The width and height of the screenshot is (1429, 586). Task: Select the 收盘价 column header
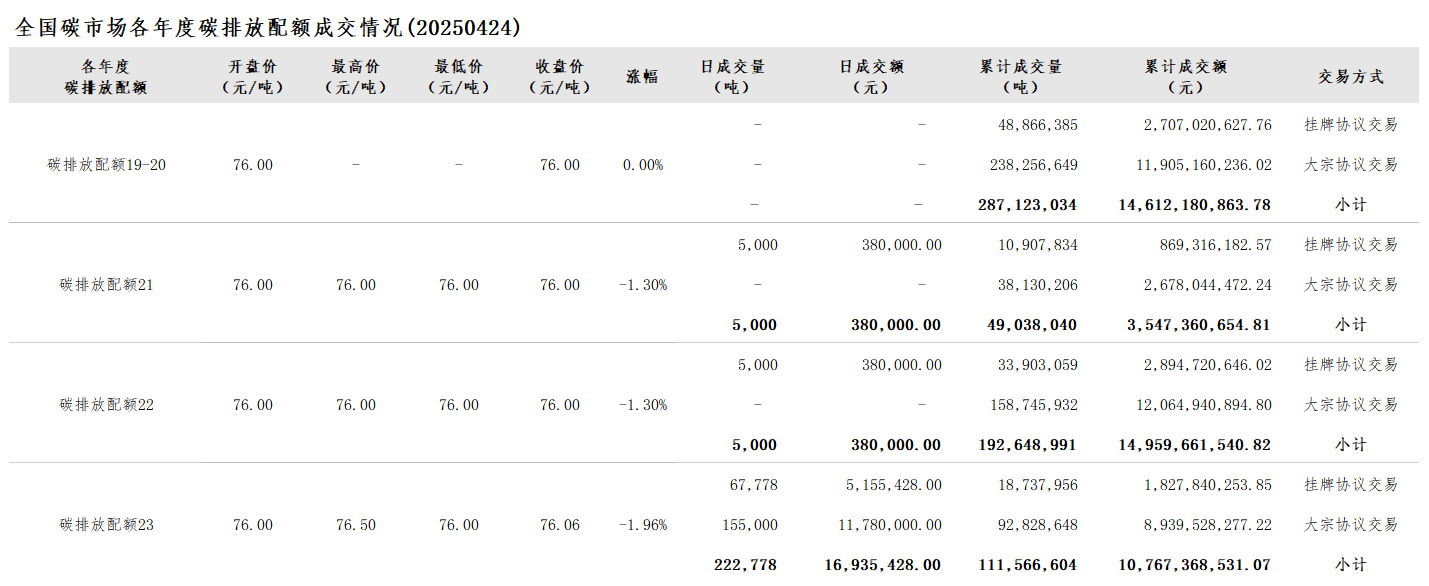pyautogui.click(x=560, y=76)
